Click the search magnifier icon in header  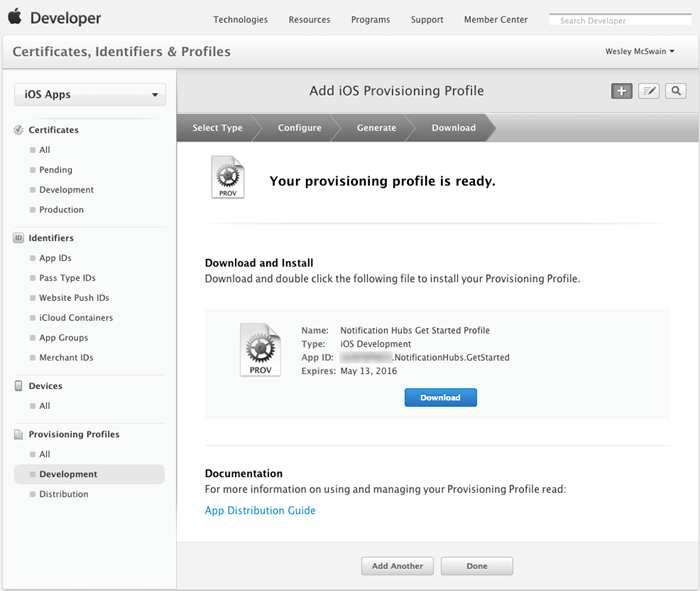676,91
